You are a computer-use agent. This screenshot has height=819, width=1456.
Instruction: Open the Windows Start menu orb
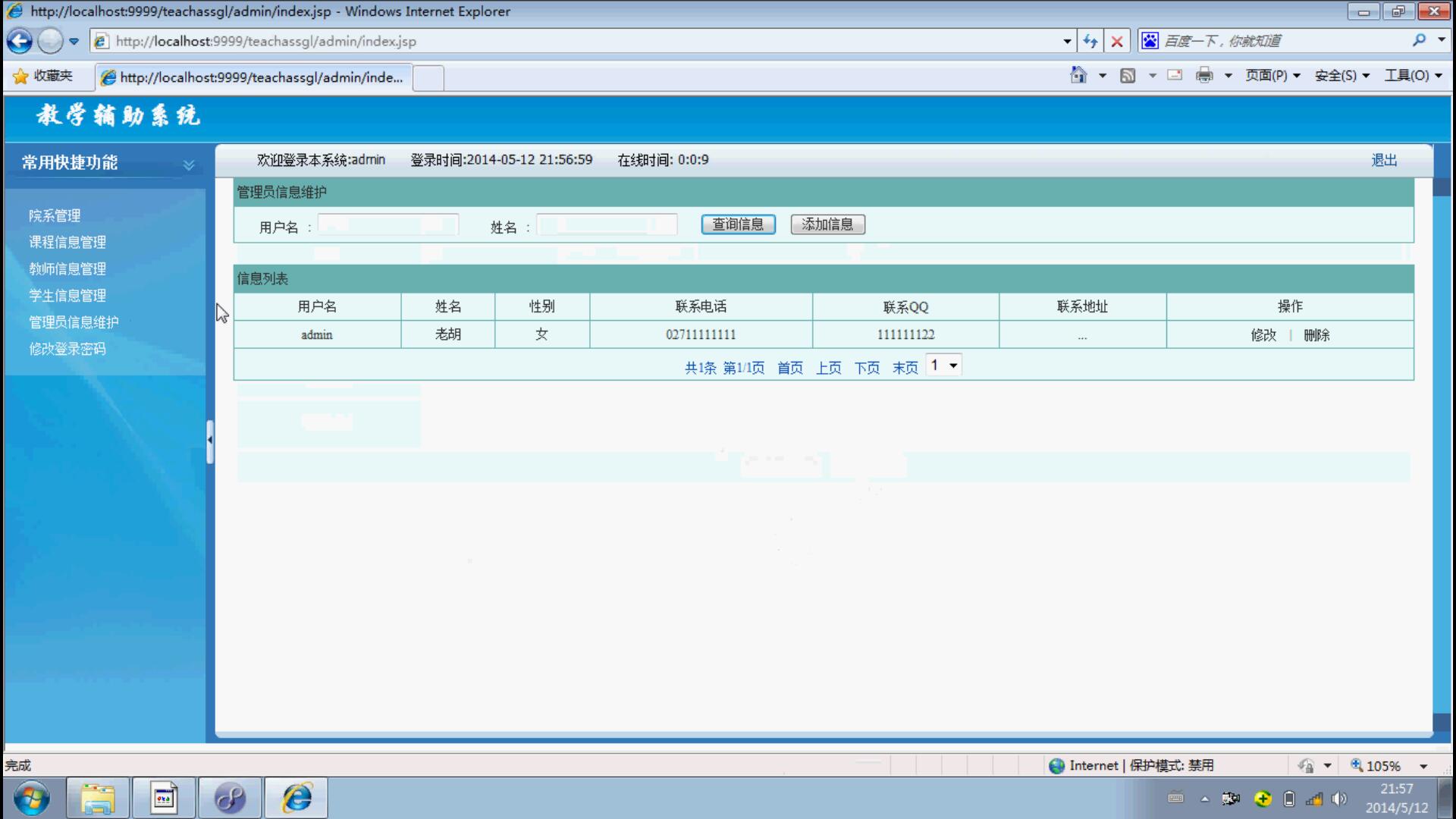point(32,798)
